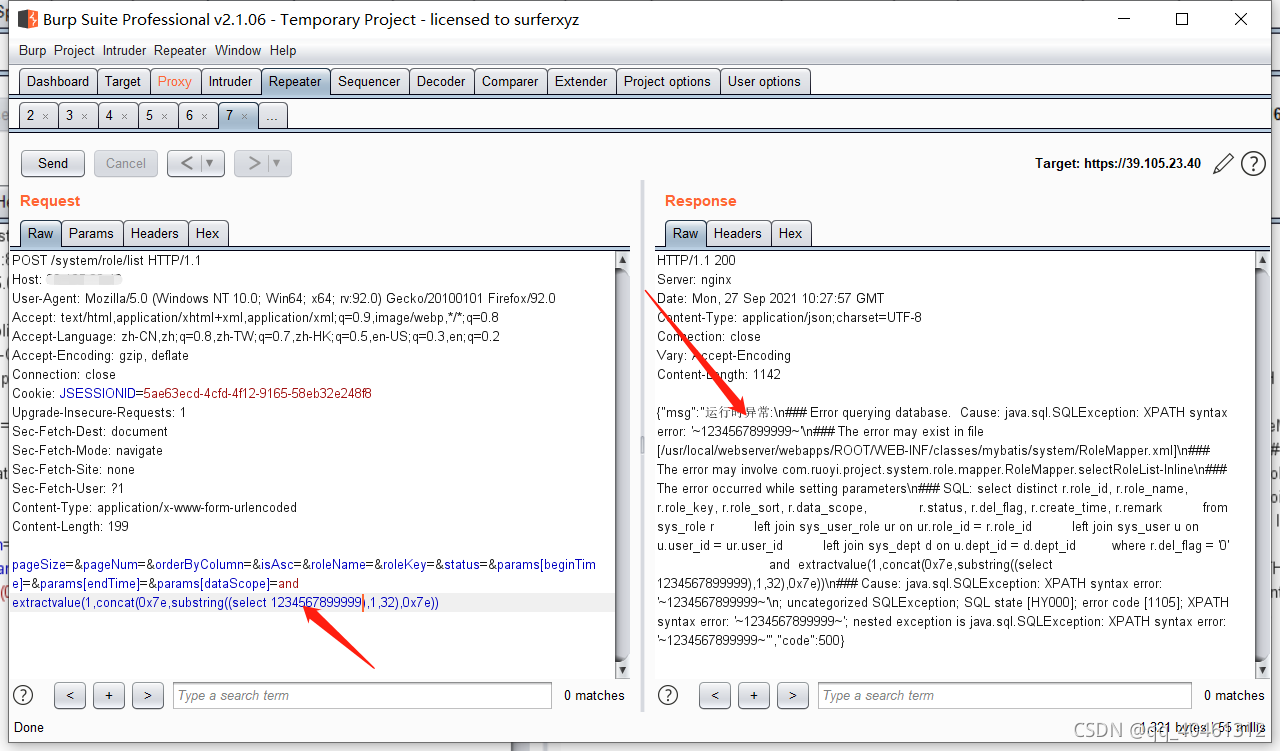This screenshot has height=751, width=1280.
Task: Click the request pane scroll-up arrow
Action: 623,260
